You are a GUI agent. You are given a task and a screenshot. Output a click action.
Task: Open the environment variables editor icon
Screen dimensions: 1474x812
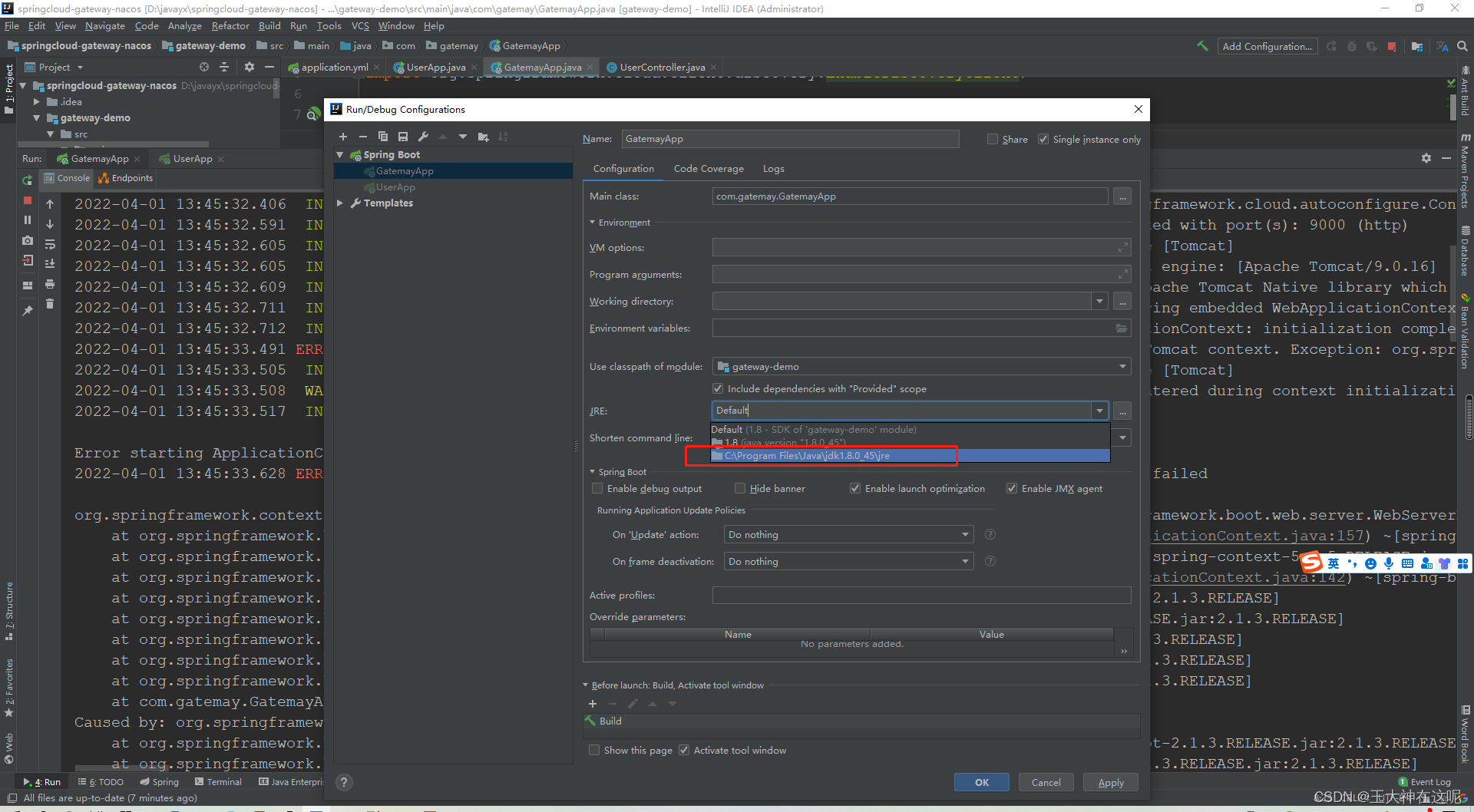[1122, 328]
